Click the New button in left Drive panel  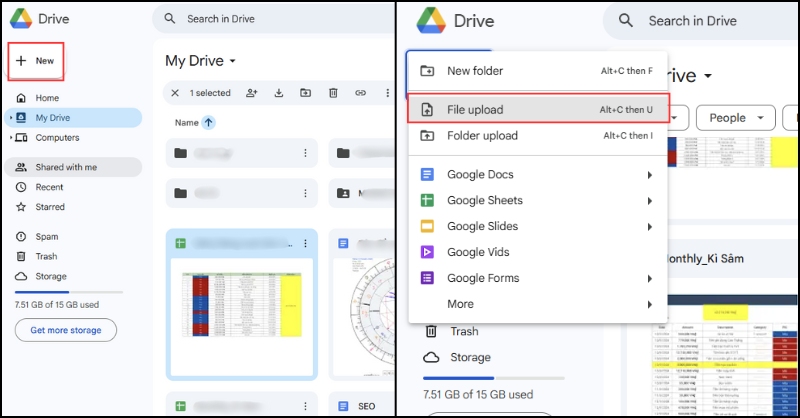pyautogui.click(x=35, y=61)
